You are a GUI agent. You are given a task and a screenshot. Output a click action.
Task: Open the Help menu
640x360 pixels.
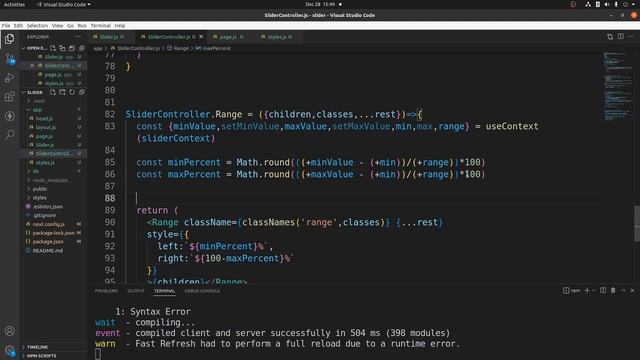point(120,25)
